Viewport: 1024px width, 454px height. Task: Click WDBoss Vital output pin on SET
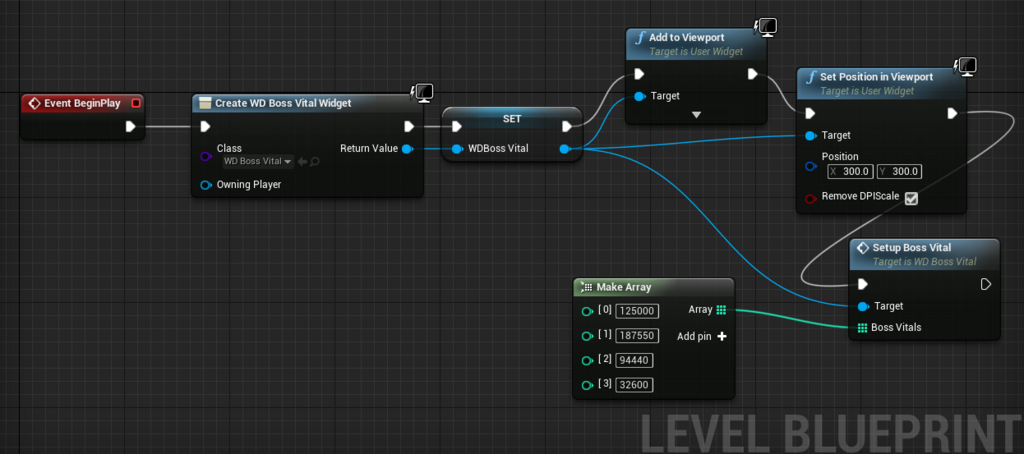tap(565, 149)
